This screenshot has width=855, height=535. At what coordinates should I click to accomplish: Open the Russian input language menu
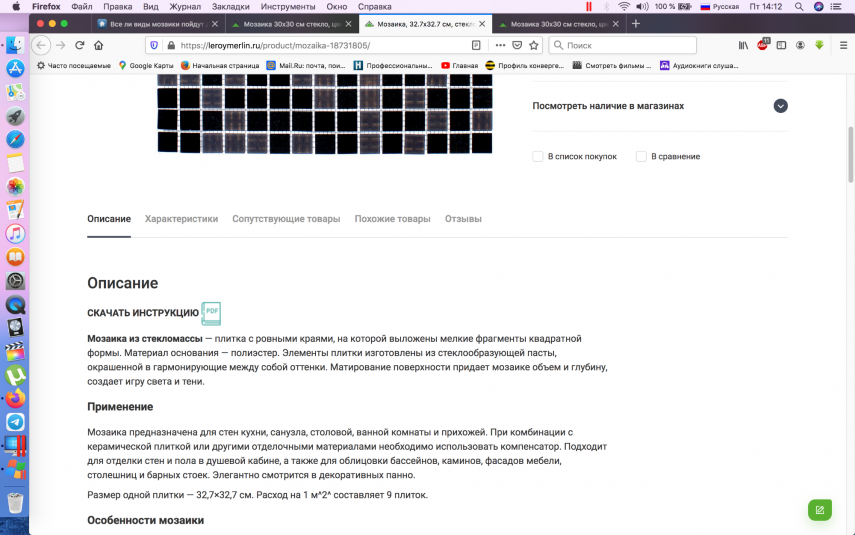(719, 7)
